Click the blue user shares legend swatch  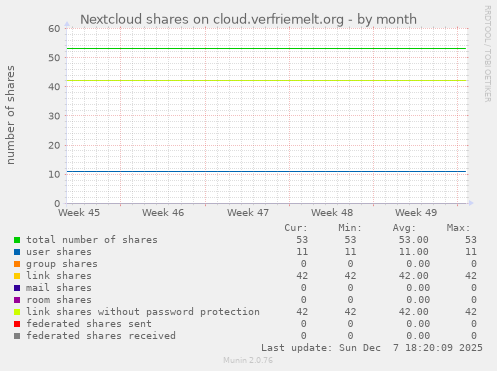pos(17,252)
